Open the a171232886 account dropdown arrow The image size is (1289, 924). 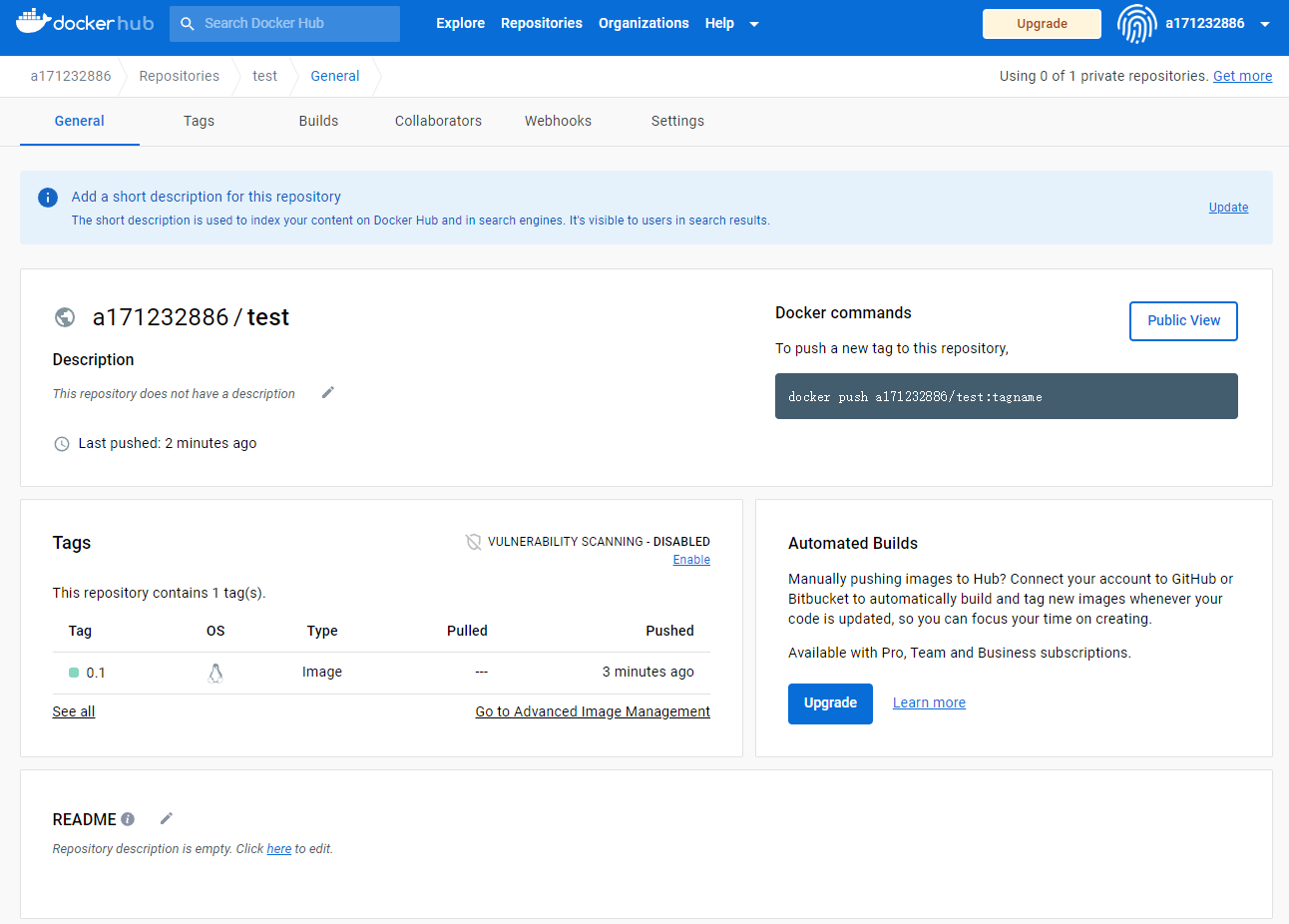pyautogui.click(x=1265, y=24)
